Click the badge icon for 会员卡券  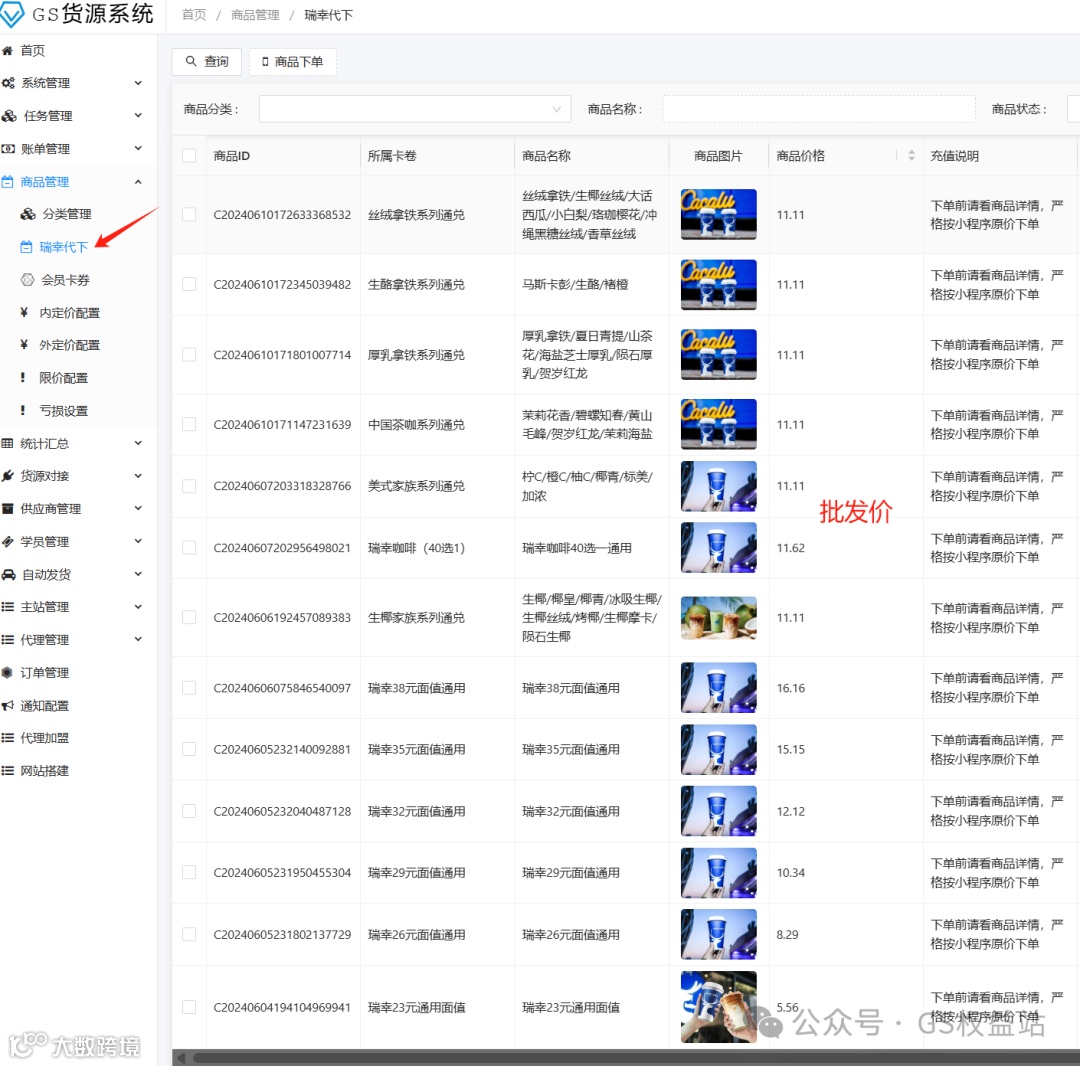pos(28,280)
